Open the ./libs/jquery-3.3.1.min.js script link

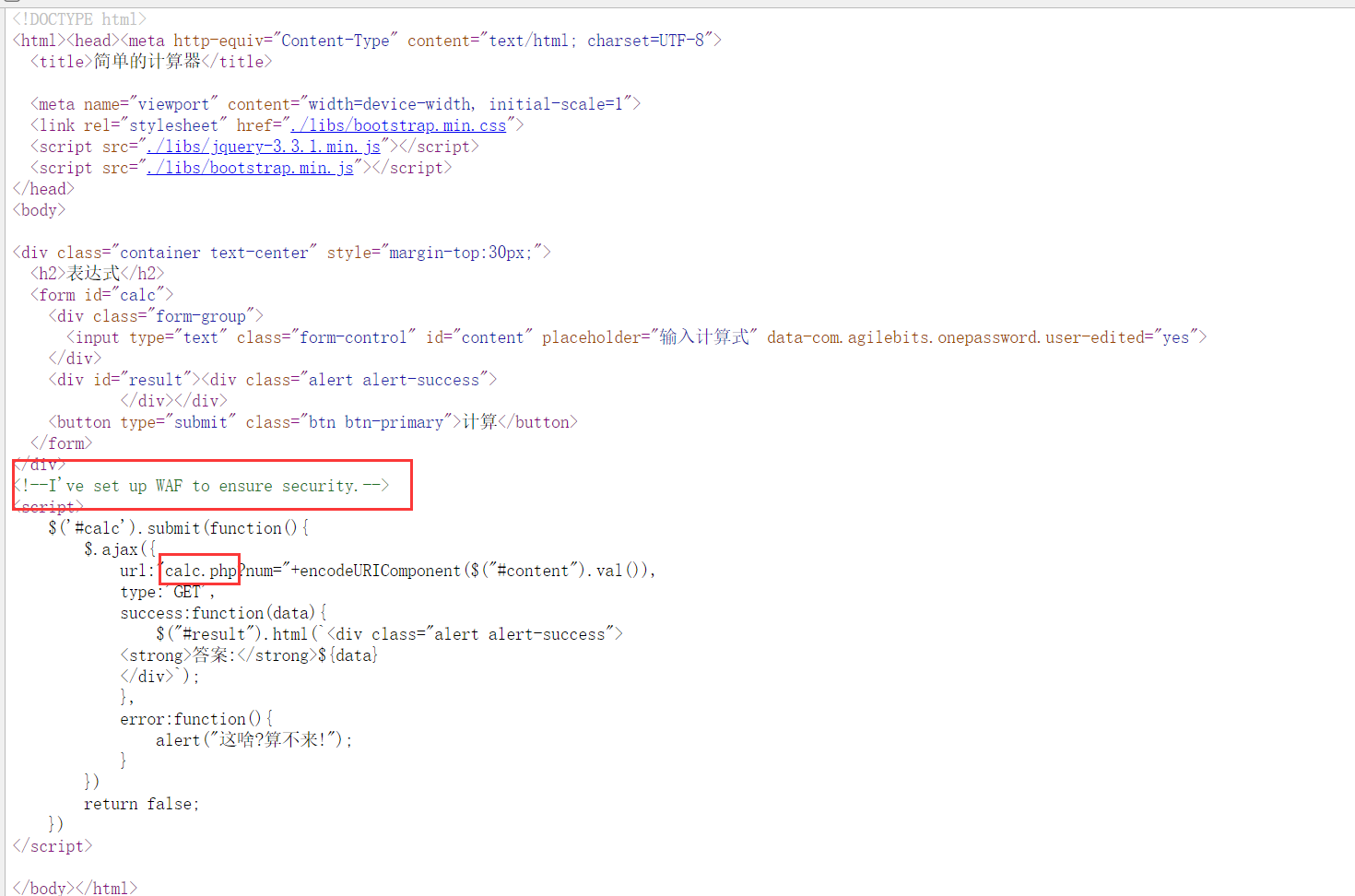(x=263, y=147)
